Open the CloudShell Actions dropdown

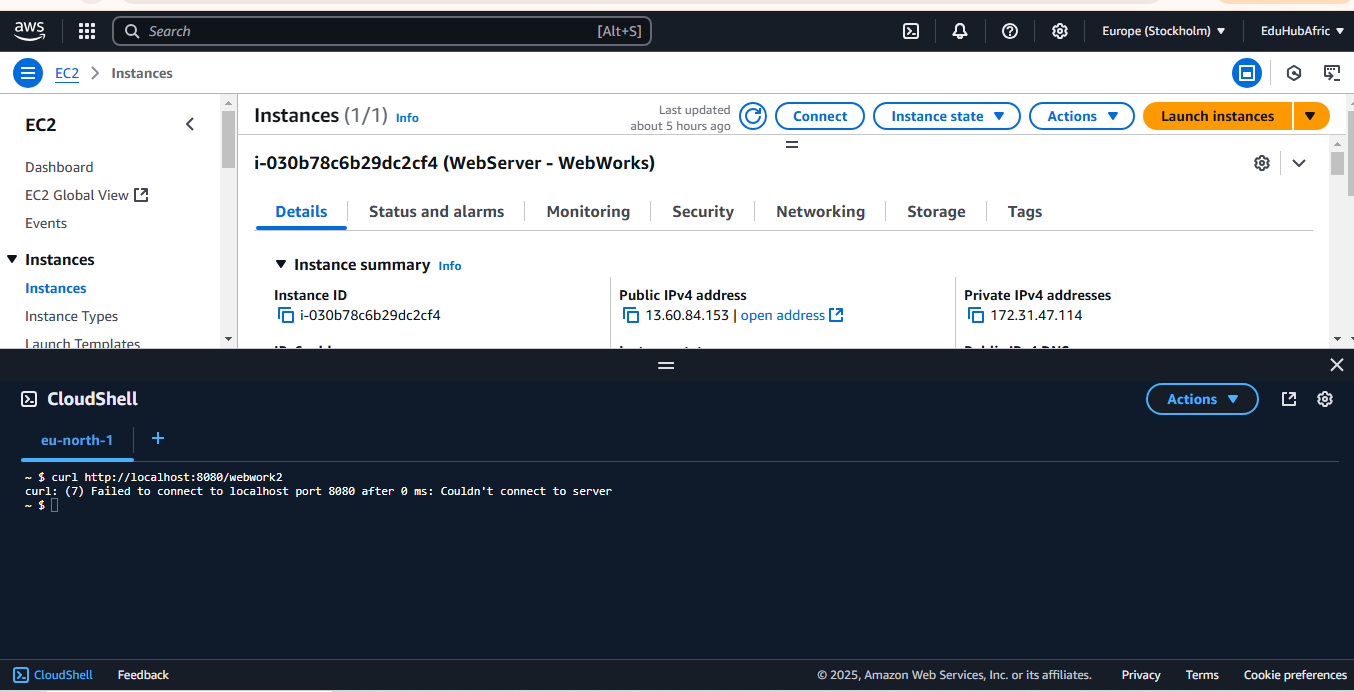[1202, 399]
